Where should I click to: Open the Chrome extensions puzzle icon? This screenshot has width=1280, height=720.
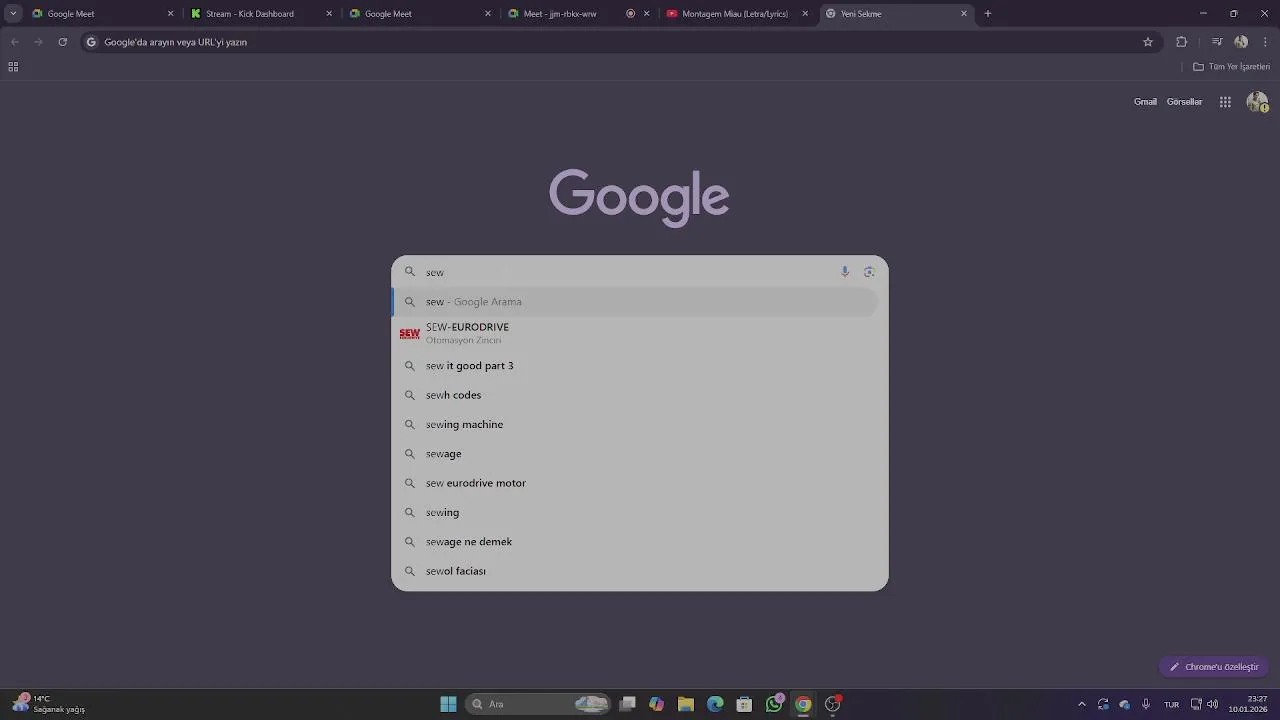(1181, 42)
